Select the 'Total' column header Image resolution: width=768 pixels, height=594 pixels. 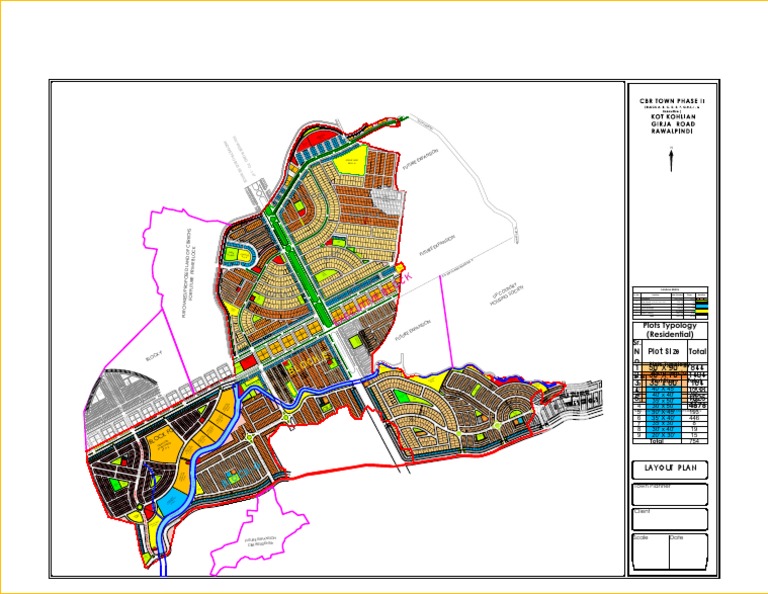point(697,351)
